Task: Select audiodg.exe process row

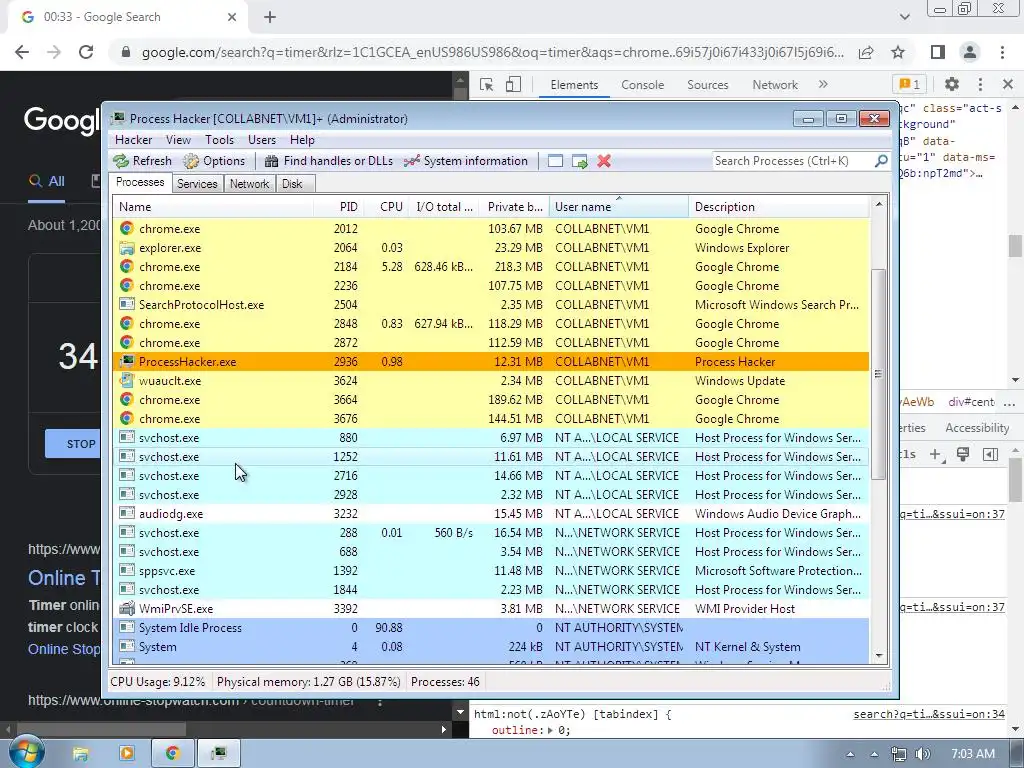Action: click(x=490, y=514)
